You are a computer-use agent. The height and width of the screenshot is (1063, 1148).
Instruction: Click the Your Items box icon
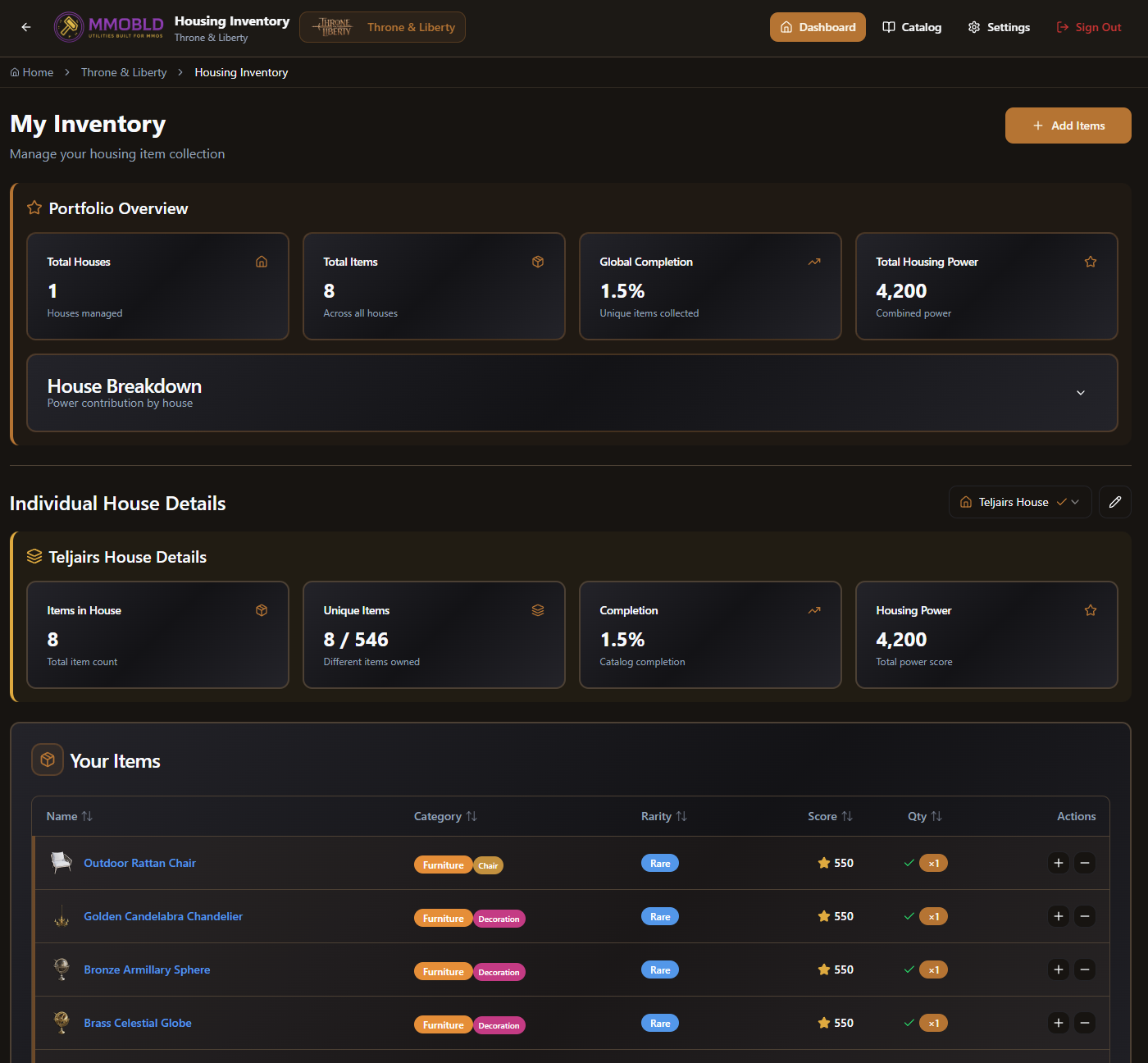click(48, 760)
